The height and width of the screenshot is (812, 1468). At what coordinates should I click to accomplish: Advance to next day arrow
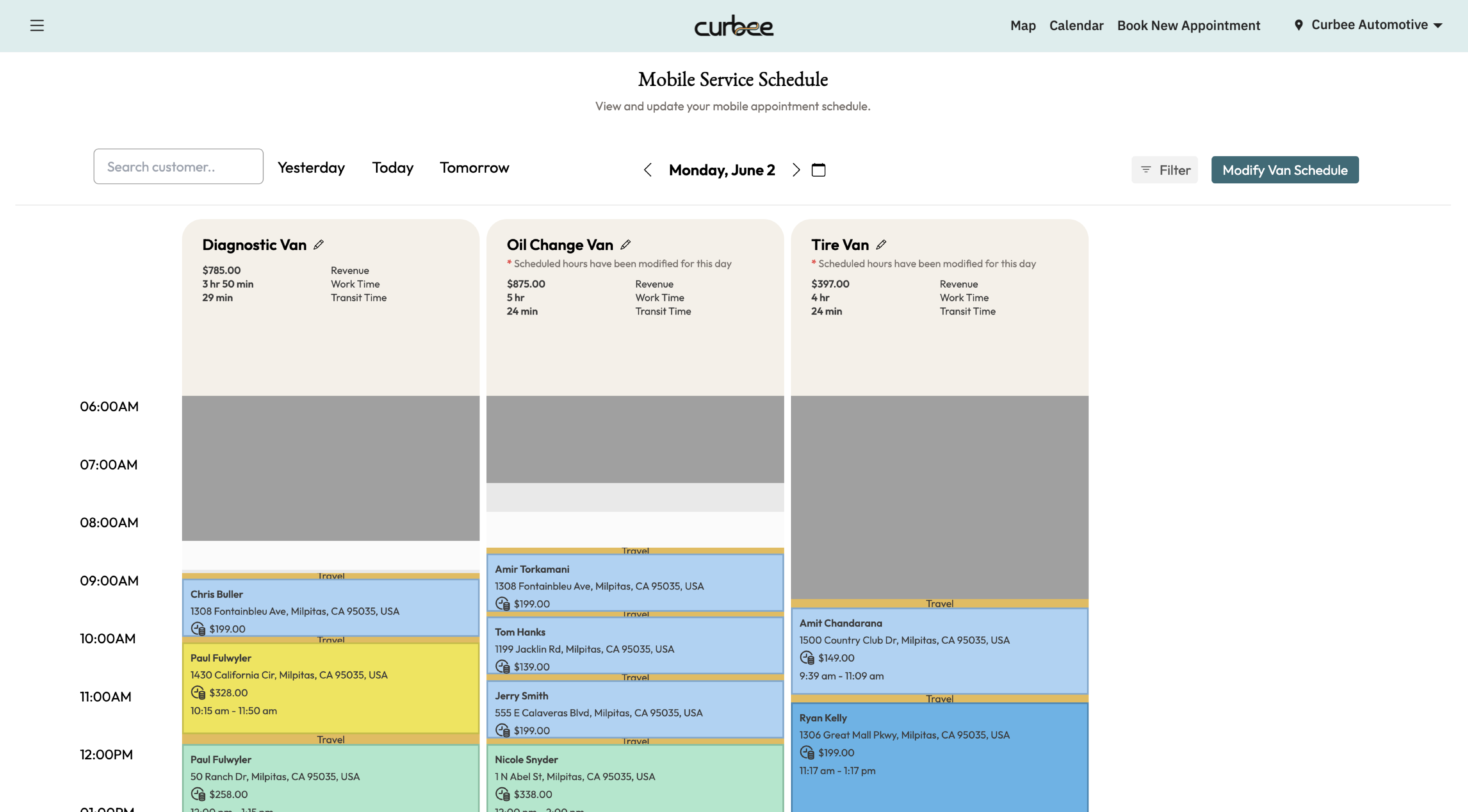pos(796,170)
